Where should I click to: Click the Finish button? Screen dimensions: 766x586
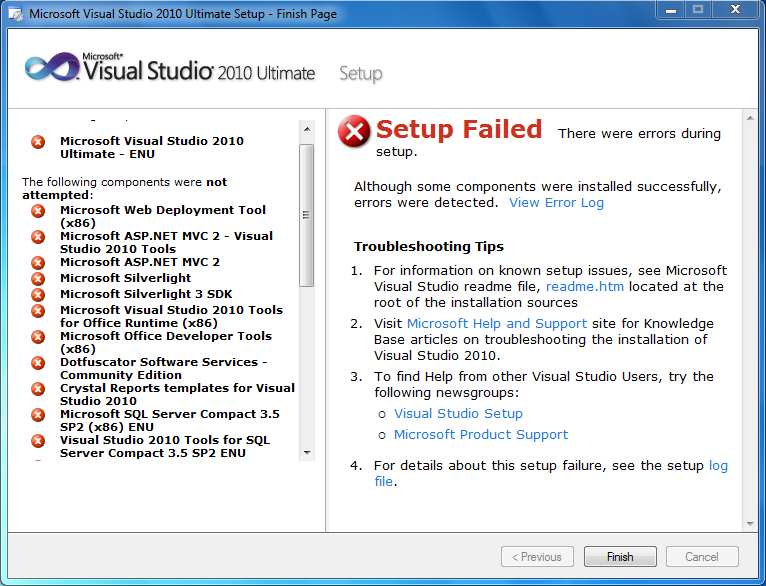620,557
